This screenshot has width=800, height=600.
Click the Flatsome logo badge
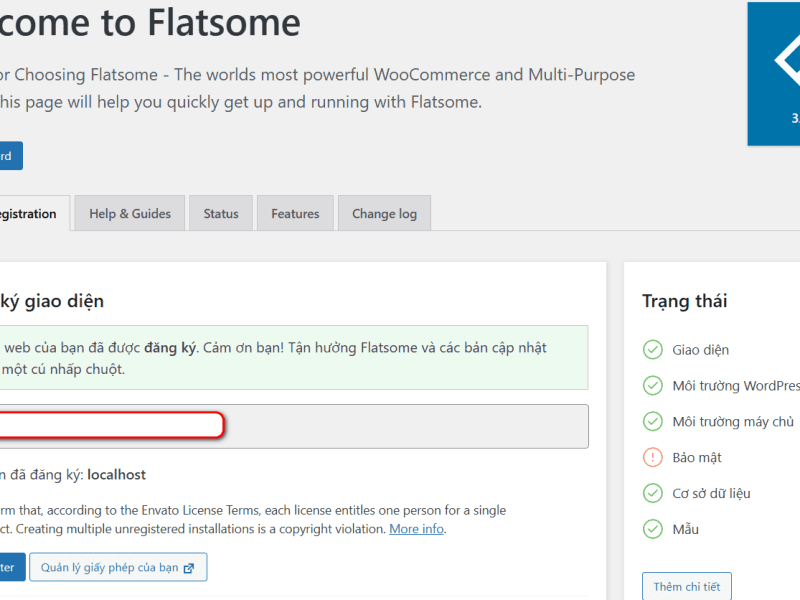point(773,74)
